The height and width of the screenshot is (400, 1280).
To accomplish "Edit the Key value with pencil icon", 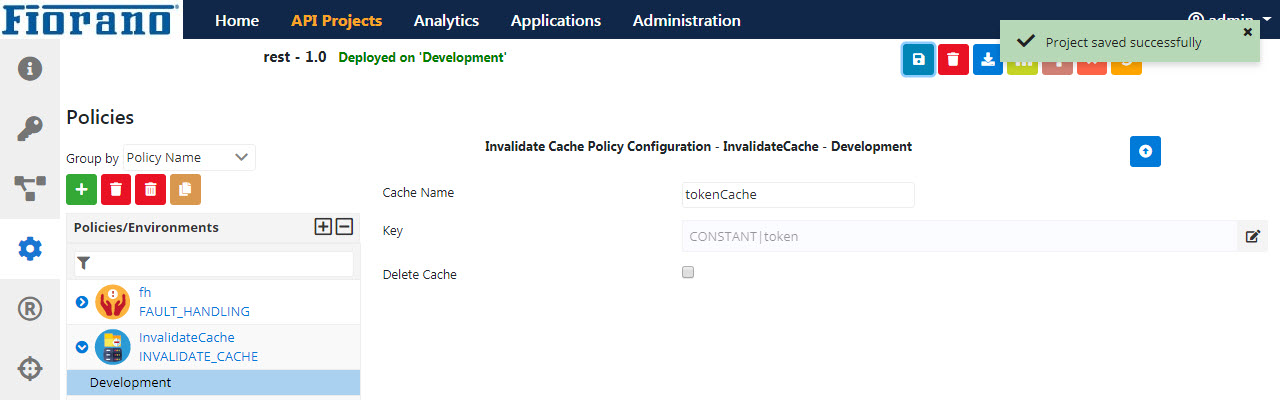I will [x=1253, y=237].
